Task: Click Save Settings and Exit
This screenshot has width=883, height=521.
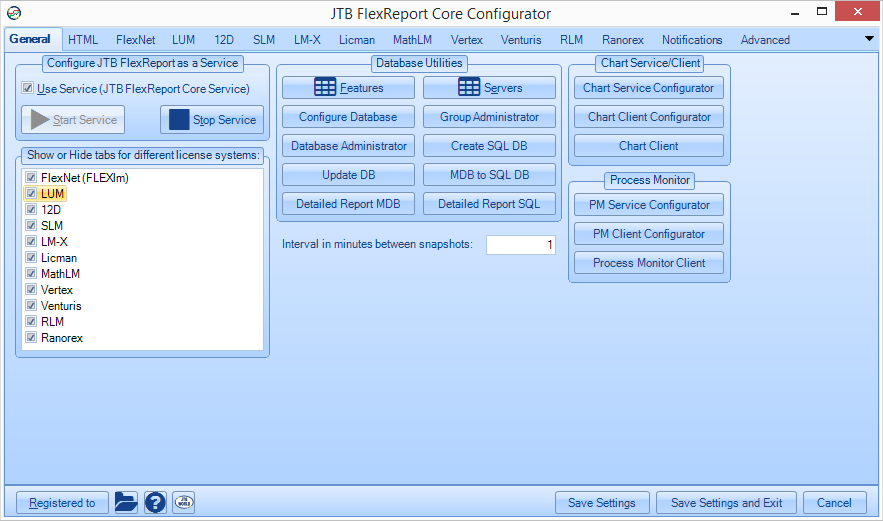Action: tap(726, 502)
